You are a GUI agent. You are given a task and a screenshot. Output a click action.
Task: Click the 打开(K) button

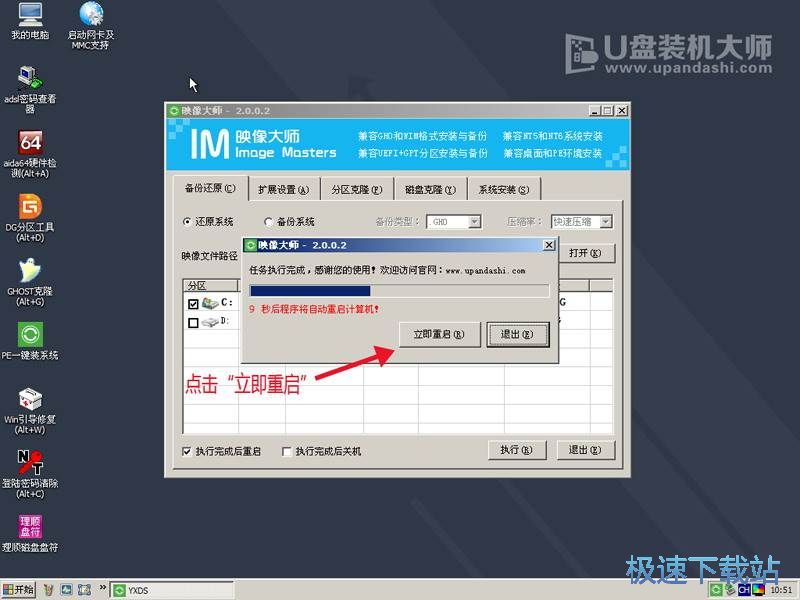point(585,253)
